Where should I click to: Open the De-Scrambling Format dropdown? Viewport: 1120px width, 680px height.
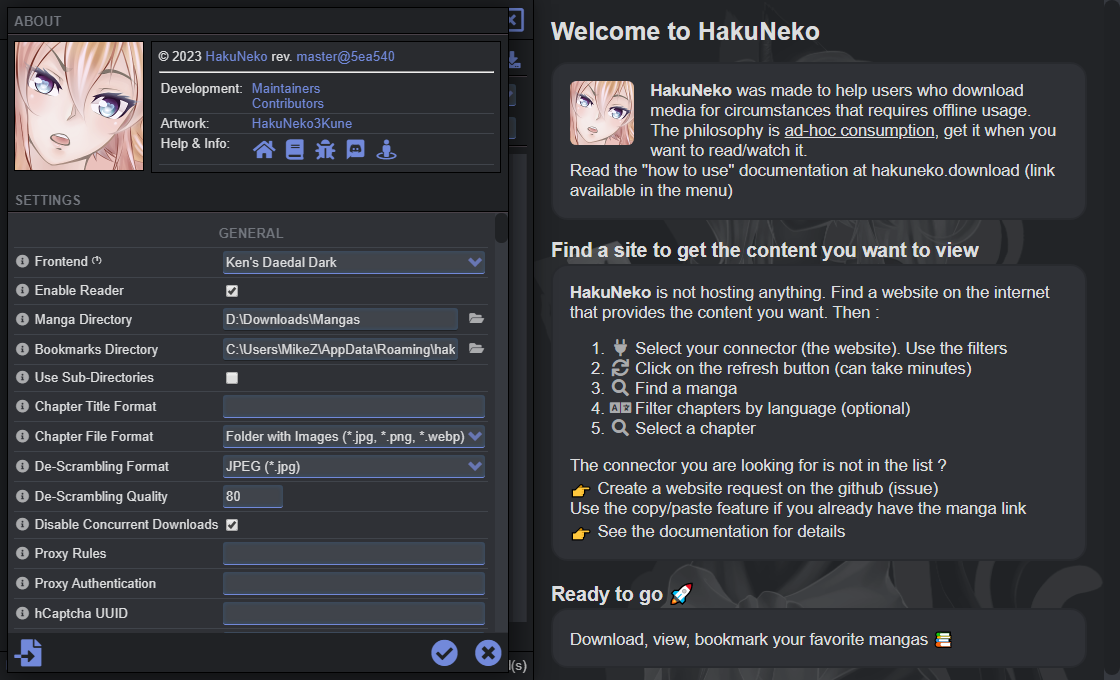[x=354, y=466]
